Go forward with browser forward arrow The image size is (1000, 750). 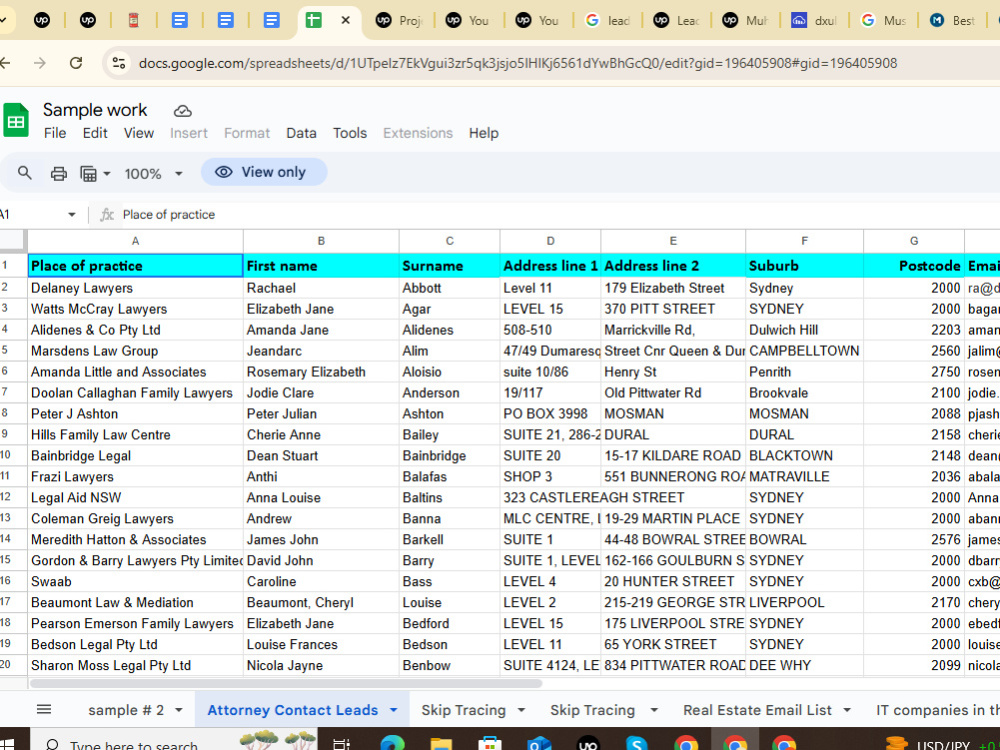pos(40,62)
